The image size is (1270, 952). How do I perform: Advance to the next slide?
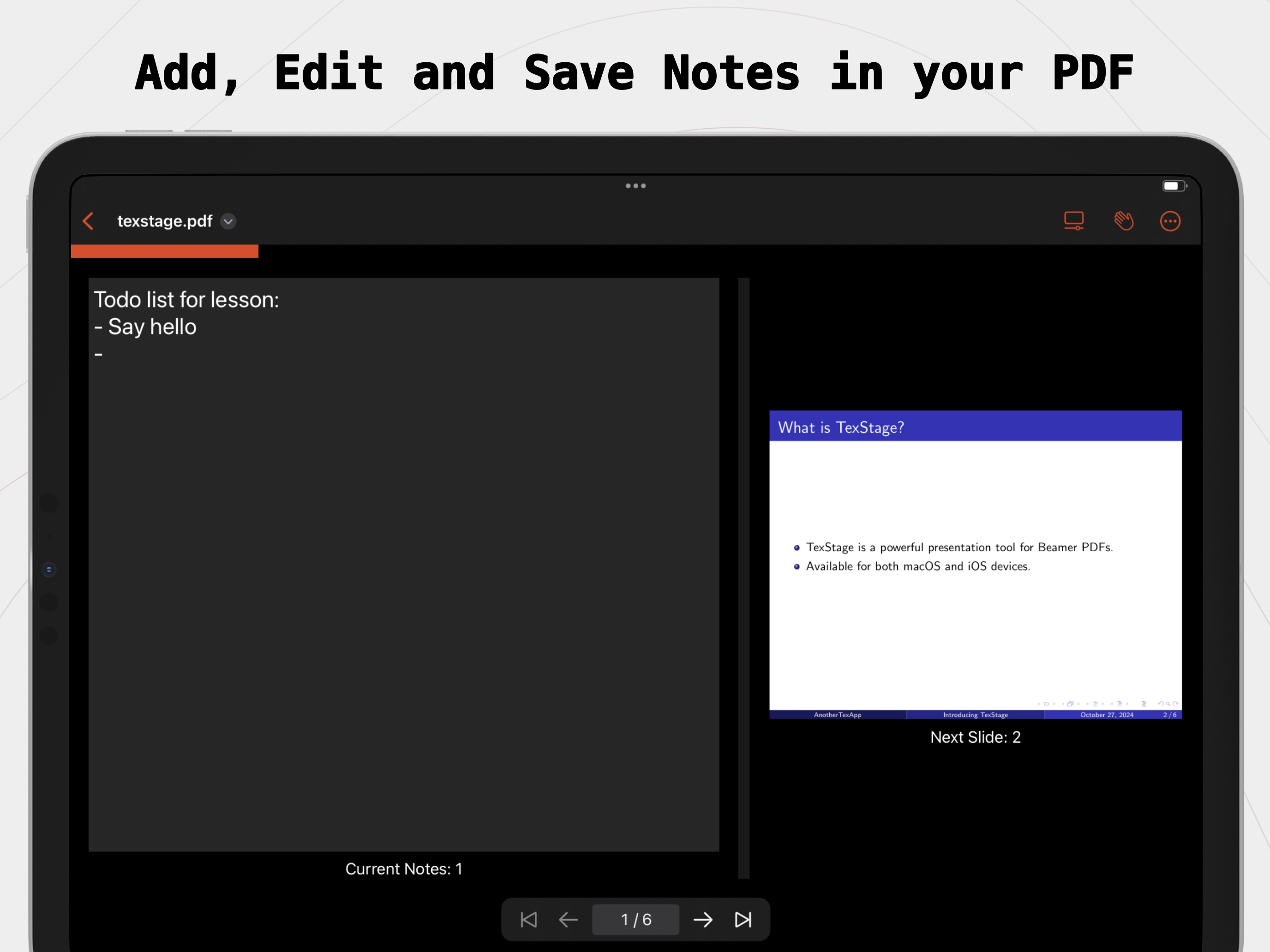(x=703, y=919)
